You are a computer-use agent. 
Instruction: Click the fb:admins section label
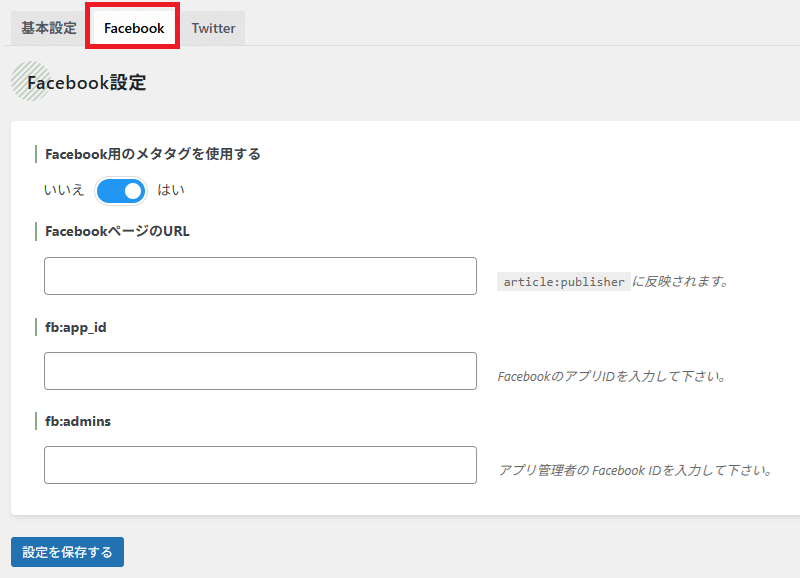78,421
